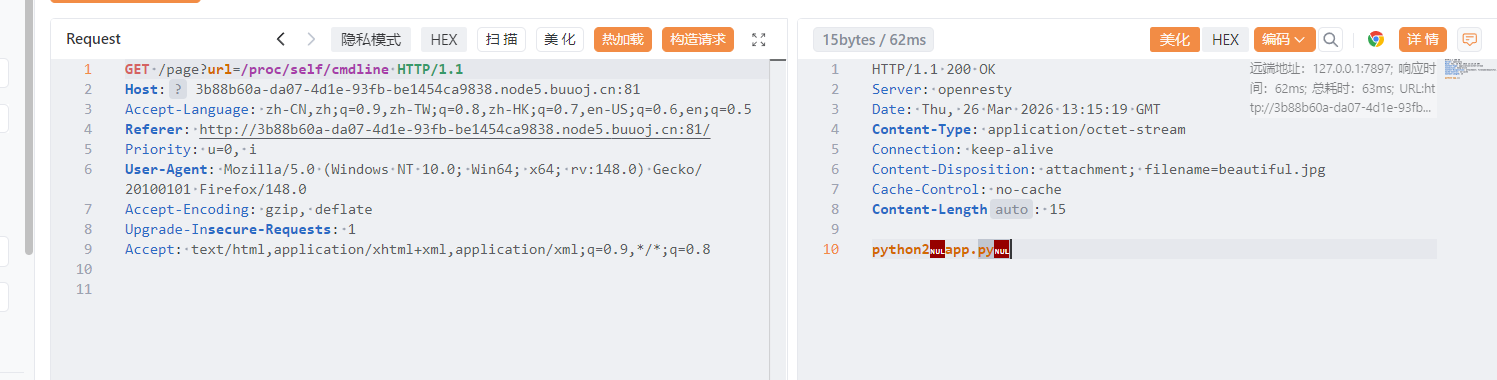
Task: Open the 编码 encoding dropdown
Action: tap(1284, 39)
